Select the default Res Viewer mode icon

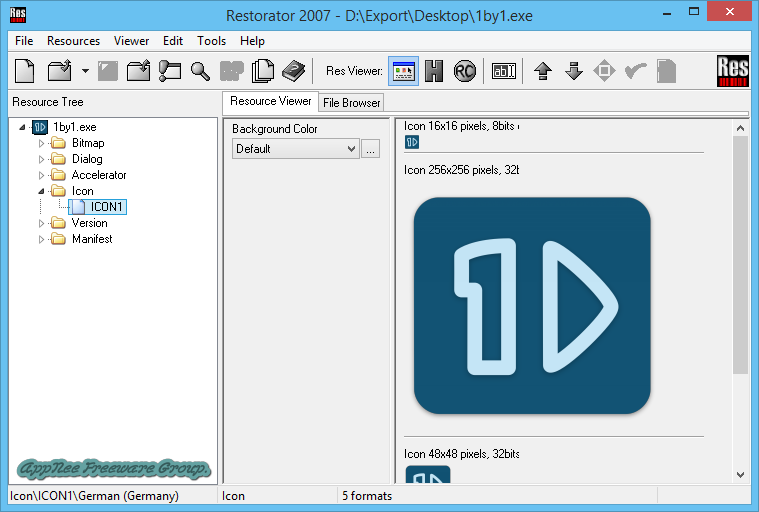[403, 71]
